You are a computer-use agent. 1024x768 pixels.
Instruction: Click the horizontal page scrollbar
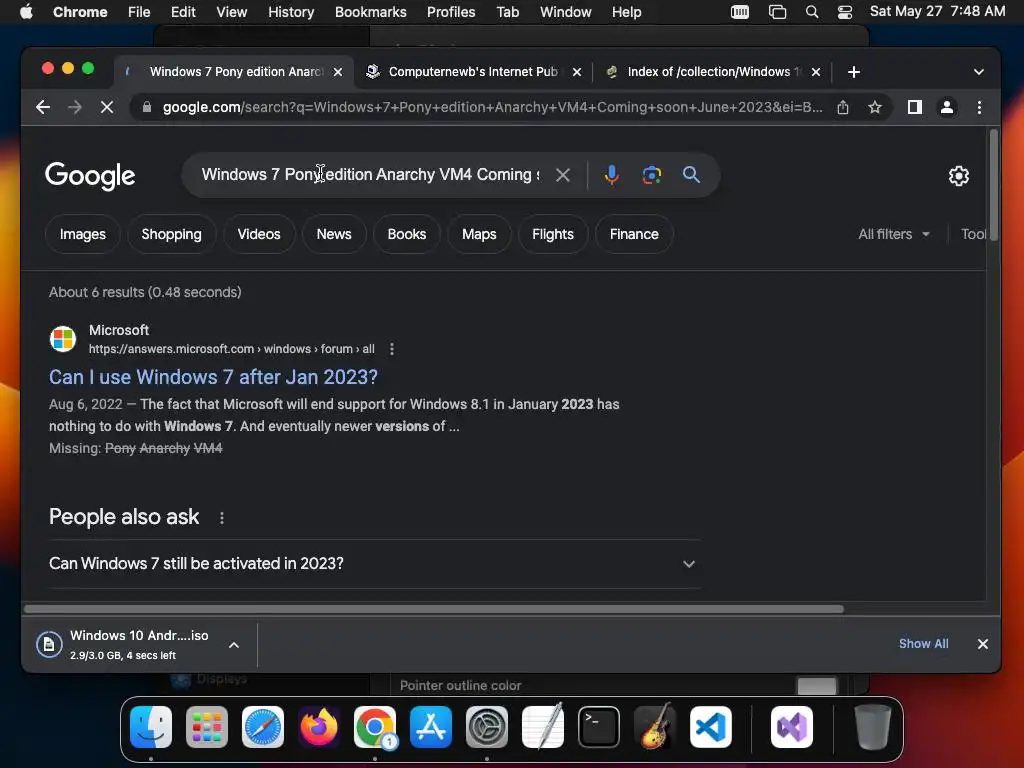click(x=434, y=609)
